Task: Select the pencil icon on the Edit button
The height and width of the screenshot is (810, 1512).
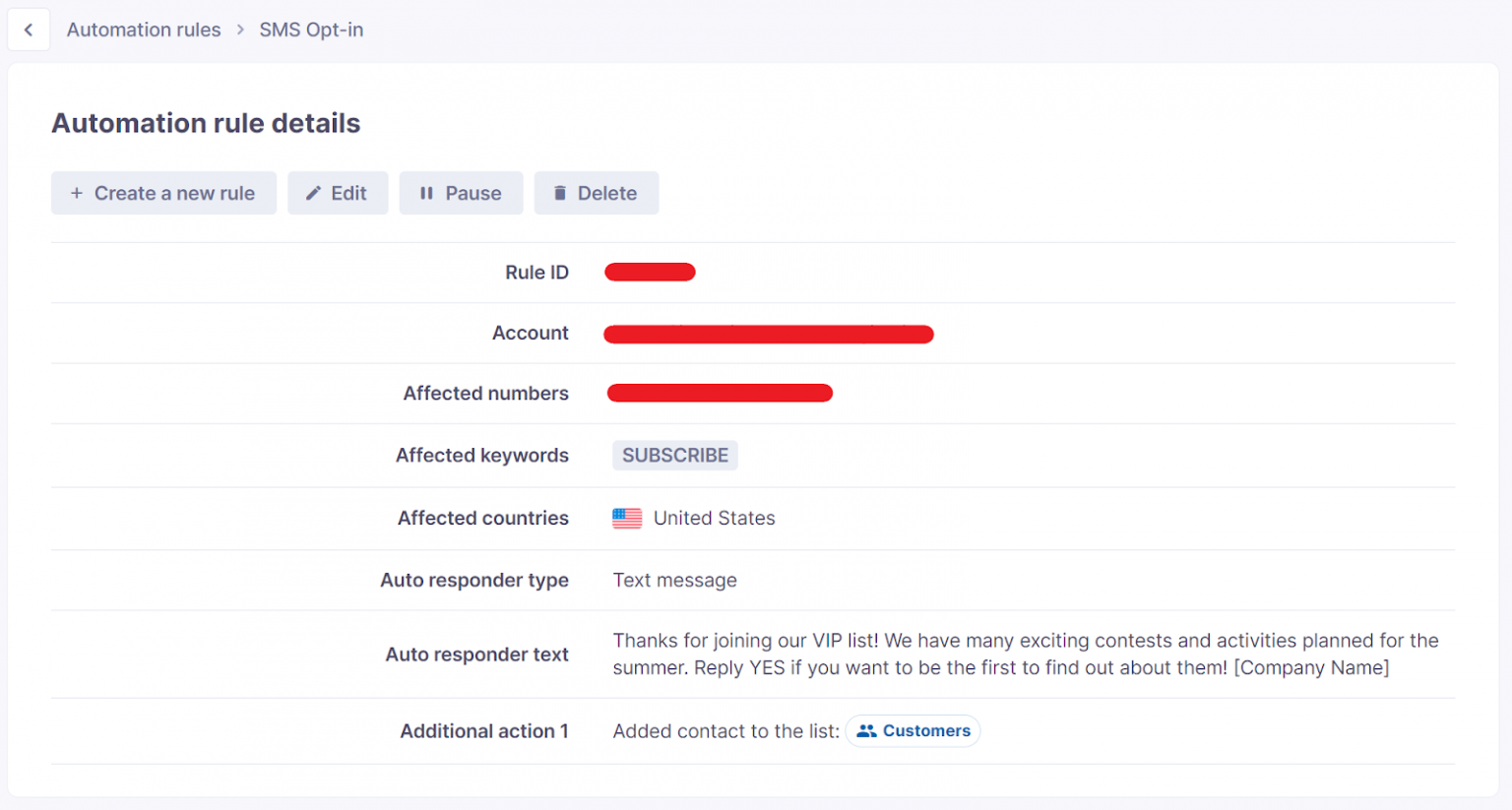Action: pos(313,193)
